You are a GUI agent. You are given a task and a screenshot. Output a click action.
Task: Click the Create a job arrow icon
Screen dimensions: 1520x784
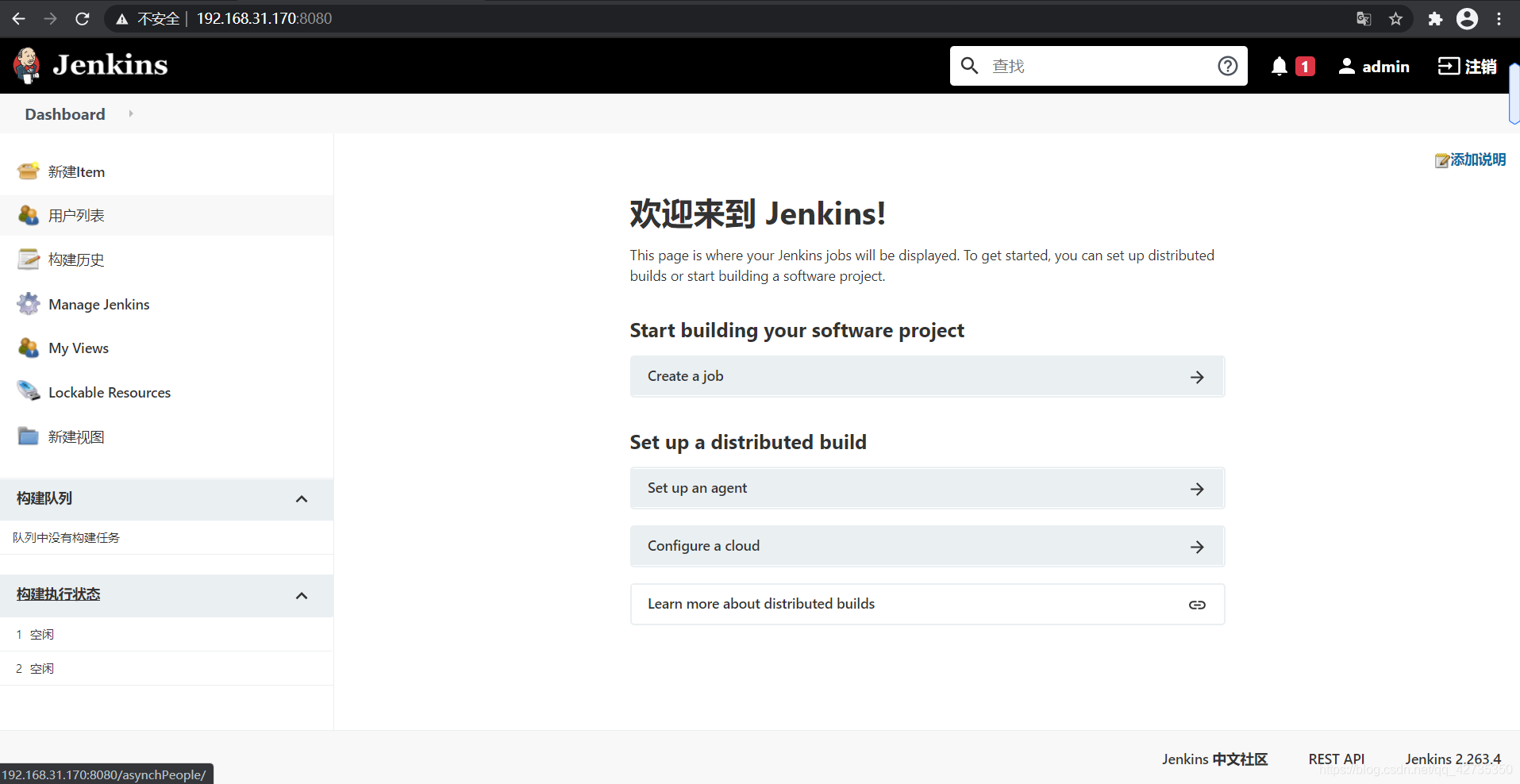point(1197,378)
